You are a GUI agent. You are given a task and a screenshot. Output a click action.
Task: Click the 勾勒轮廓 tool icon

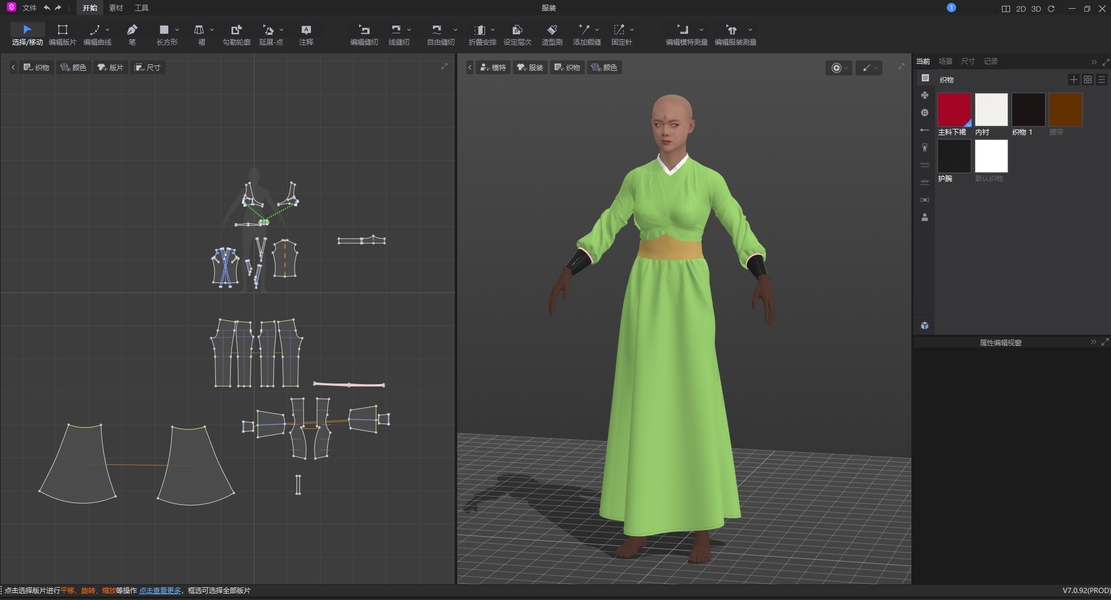click(236, 31)
